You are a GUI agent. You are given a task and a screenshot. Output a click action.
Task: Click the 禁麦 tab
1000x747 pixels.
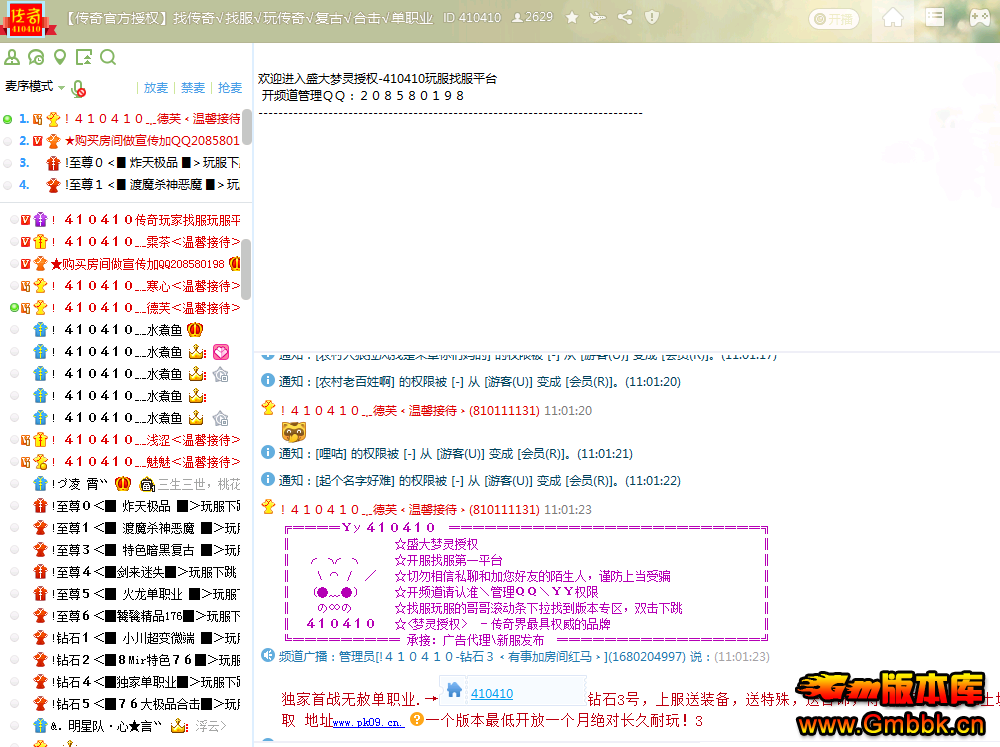(192, 88)
